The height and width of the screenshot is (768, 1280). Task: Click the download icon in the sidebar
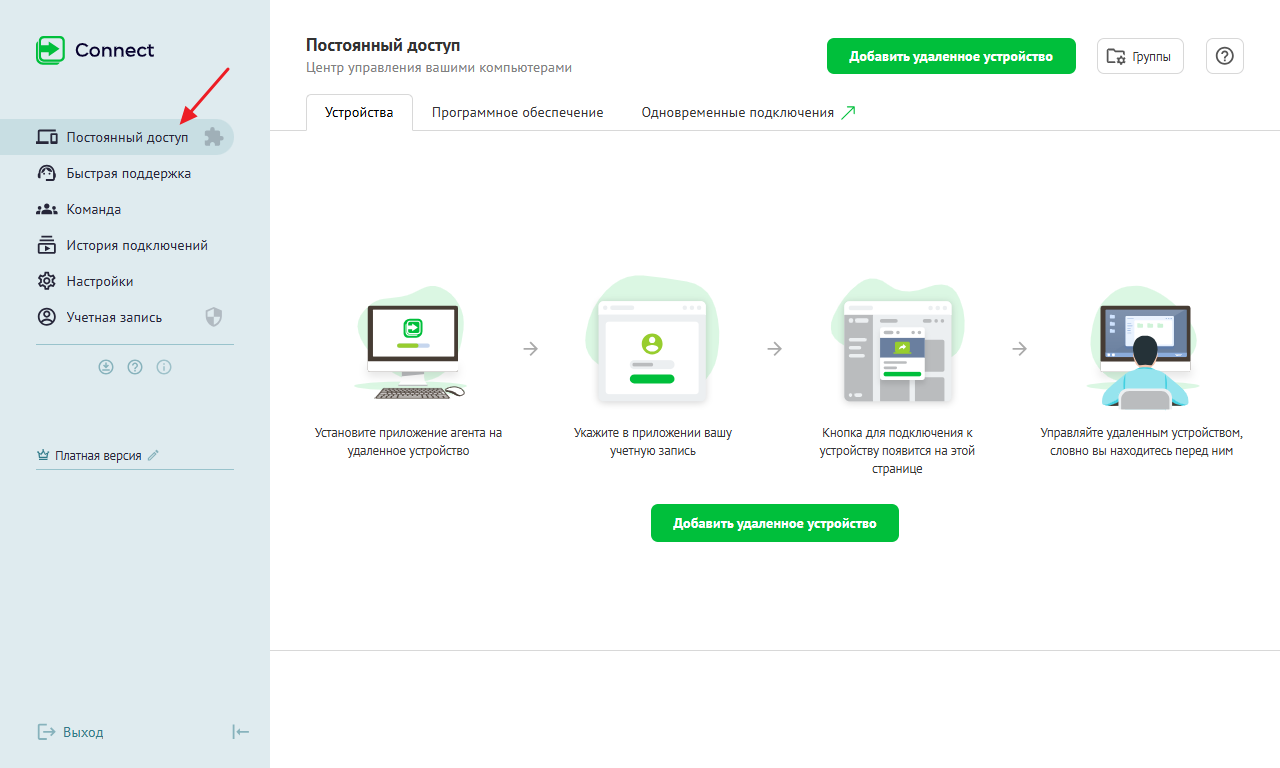point(106,367)
